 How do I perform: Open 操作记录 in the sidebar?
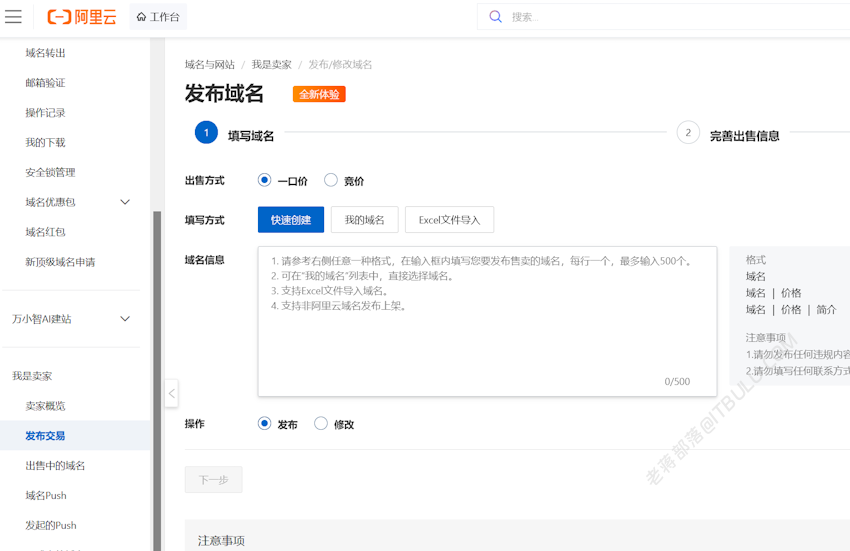(x=46, y=112)
